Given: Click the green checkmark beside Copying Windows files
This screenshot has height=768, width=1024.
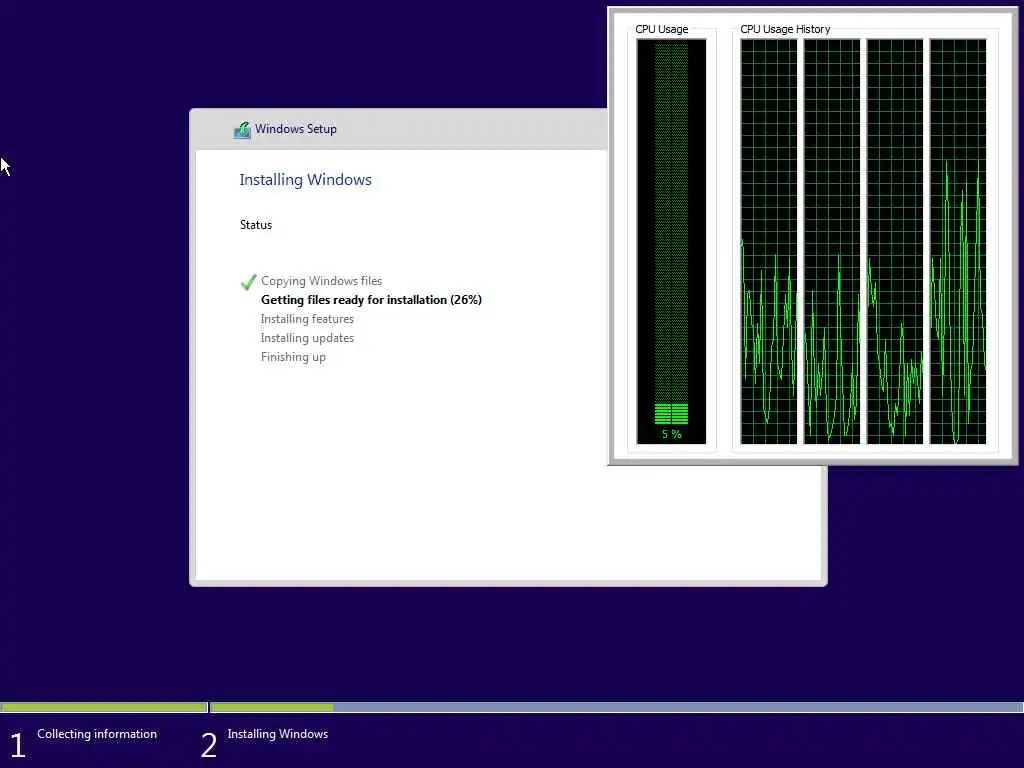Looking at the screenshot, I should [248, 281].
